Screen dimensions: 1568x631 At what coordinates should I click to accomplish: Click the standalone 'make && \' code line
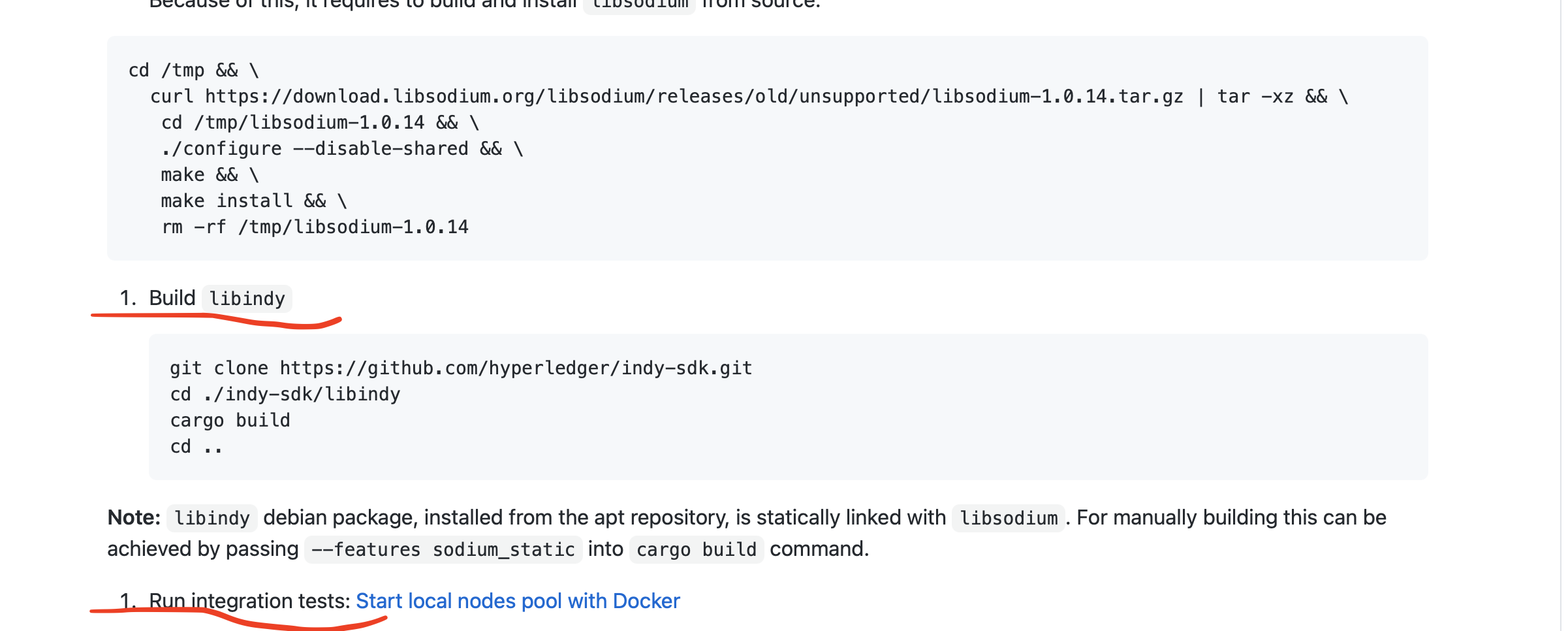coord(210,175)
